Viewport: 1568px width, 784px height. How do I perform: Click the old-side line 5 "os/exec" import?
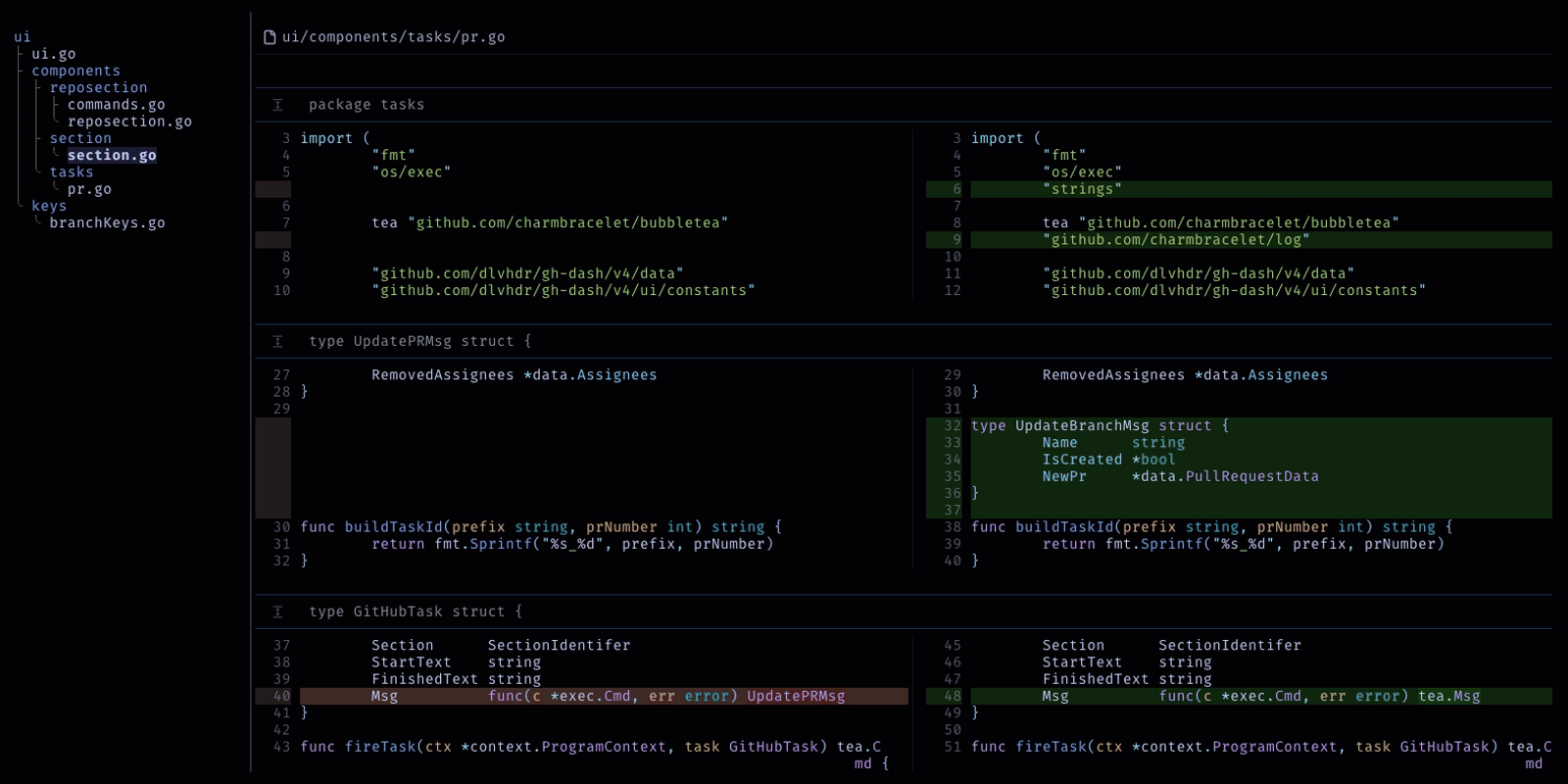(412, 172)
